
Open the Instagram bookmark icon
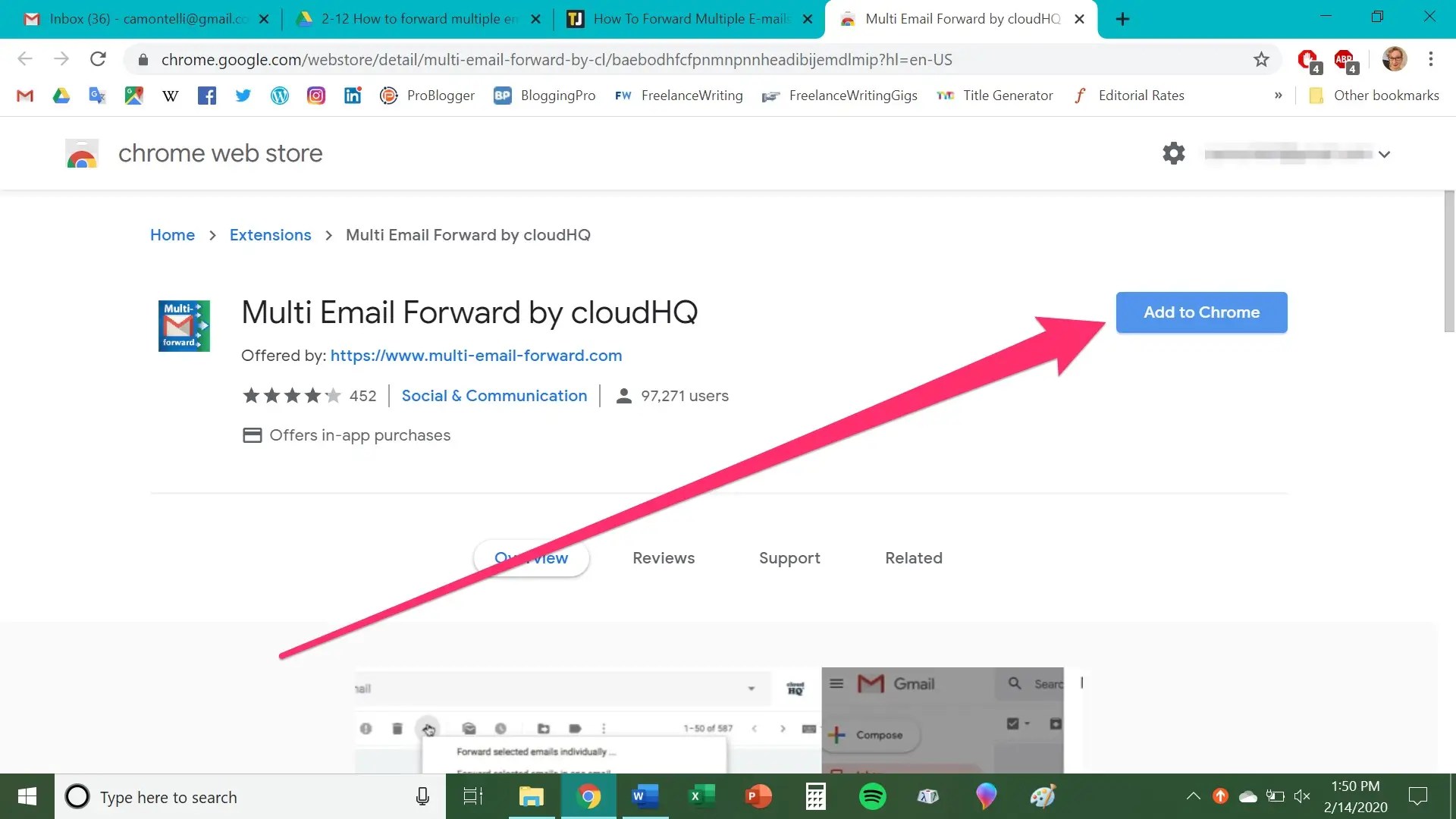pos(316,96)
